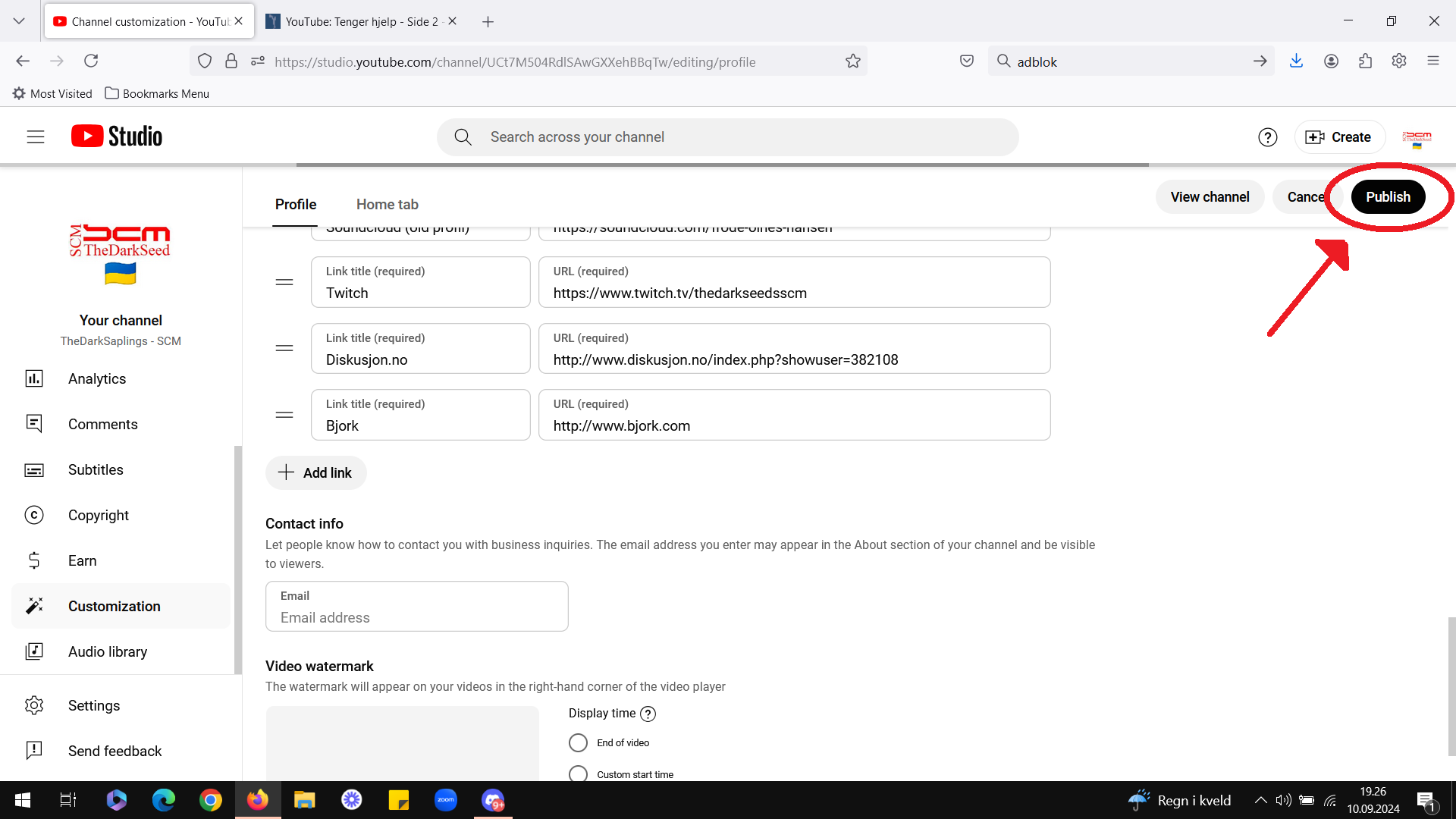Viewport: 1456px width, 819px height.
Task: Open Analytics in the sidebar
Action: pos(121,378)
